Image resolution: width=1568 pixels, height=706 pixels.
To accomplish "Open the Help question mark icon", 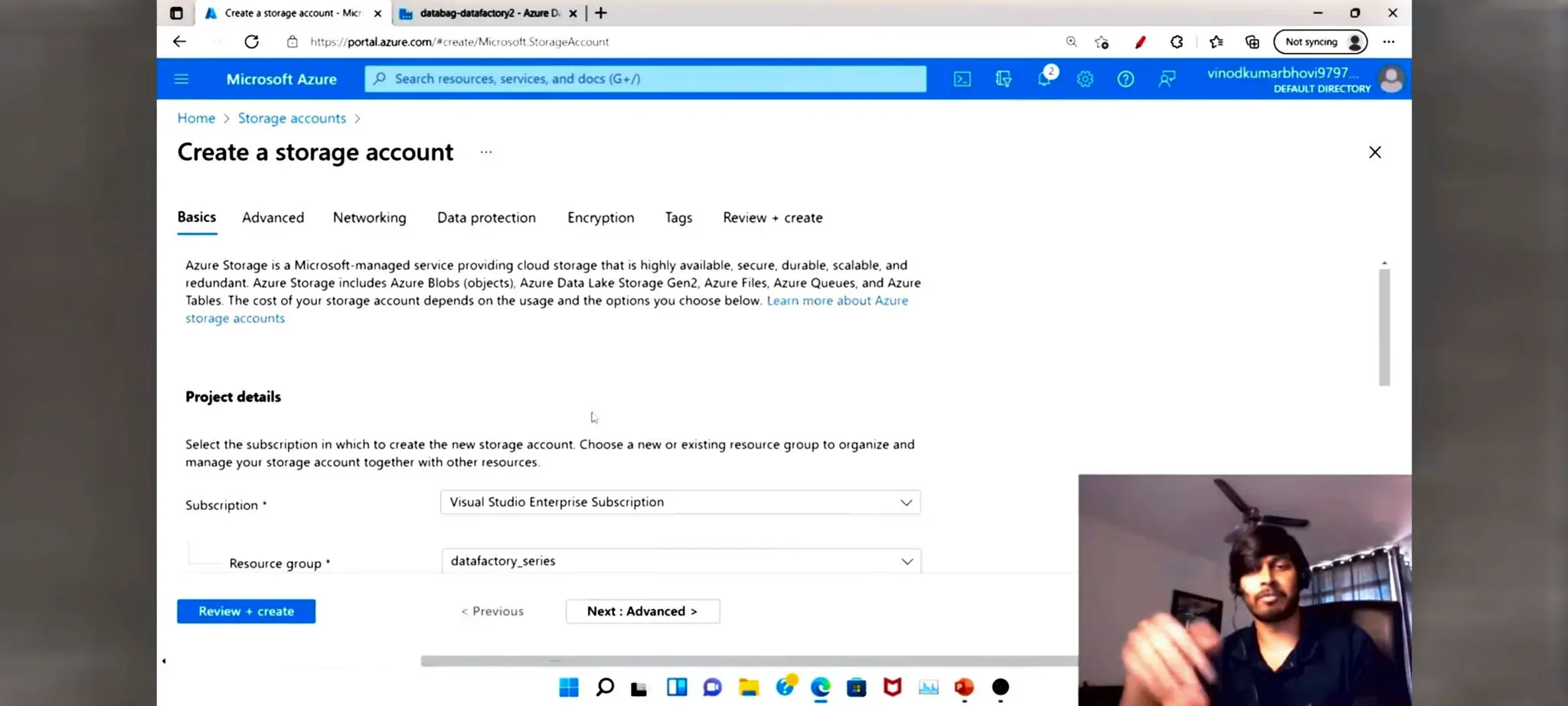I will click(1125, 79).
